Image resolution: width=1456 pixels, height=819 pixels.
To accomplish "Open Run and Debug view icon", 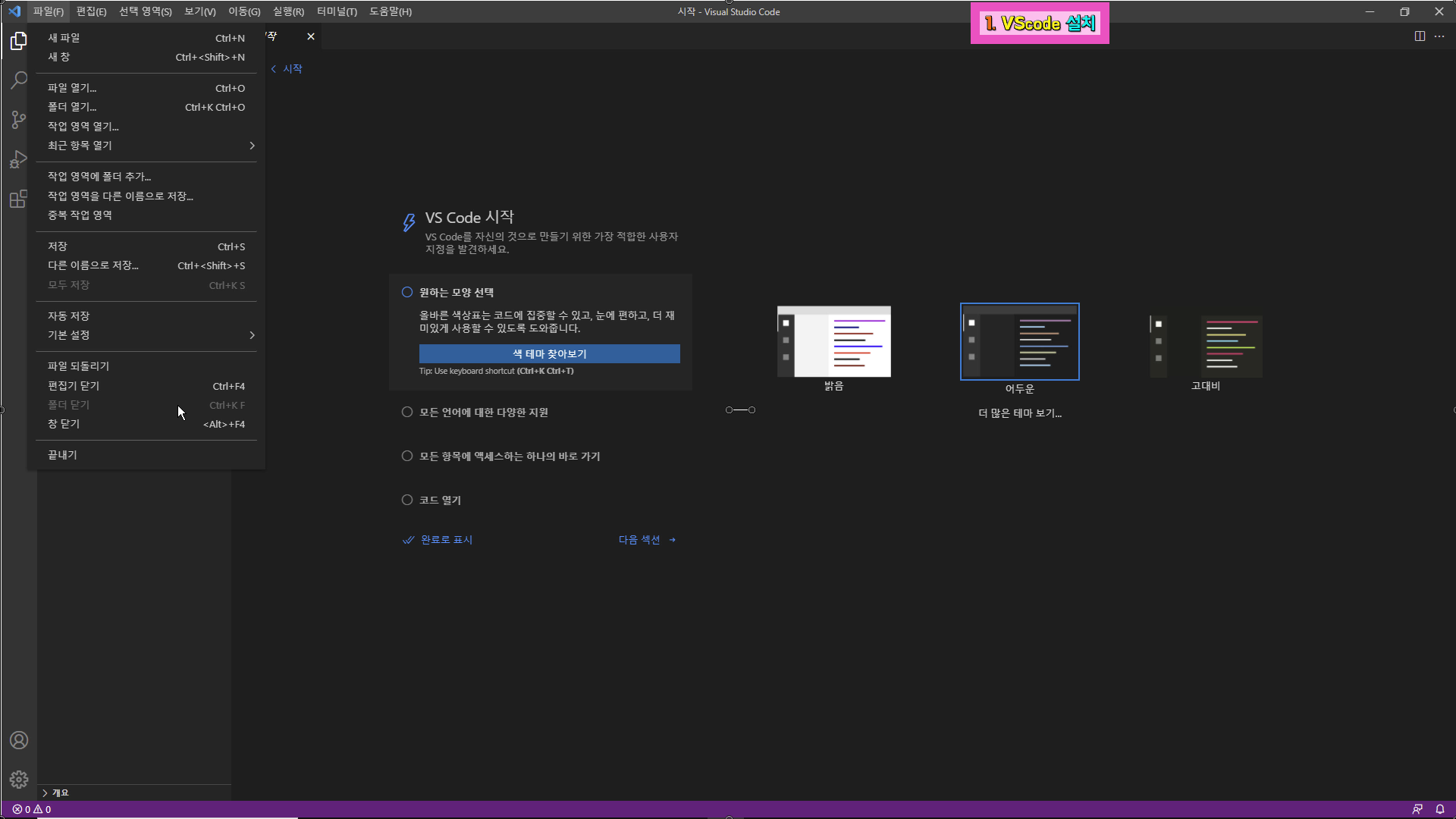I will click(19, 159).
